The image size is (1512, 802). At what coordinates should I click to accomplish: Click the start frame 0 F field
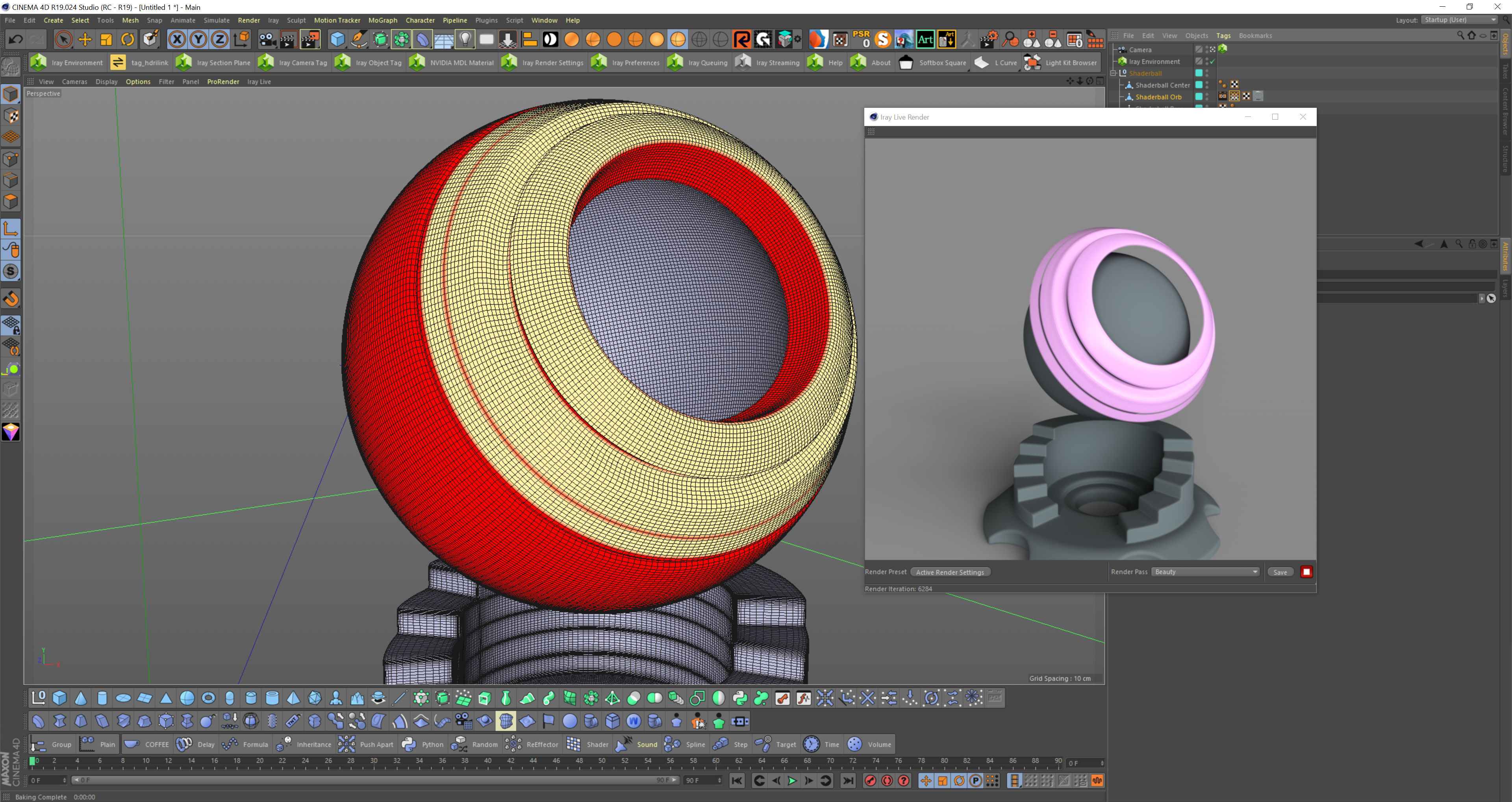pyautogui.click(x=48, y=780)
